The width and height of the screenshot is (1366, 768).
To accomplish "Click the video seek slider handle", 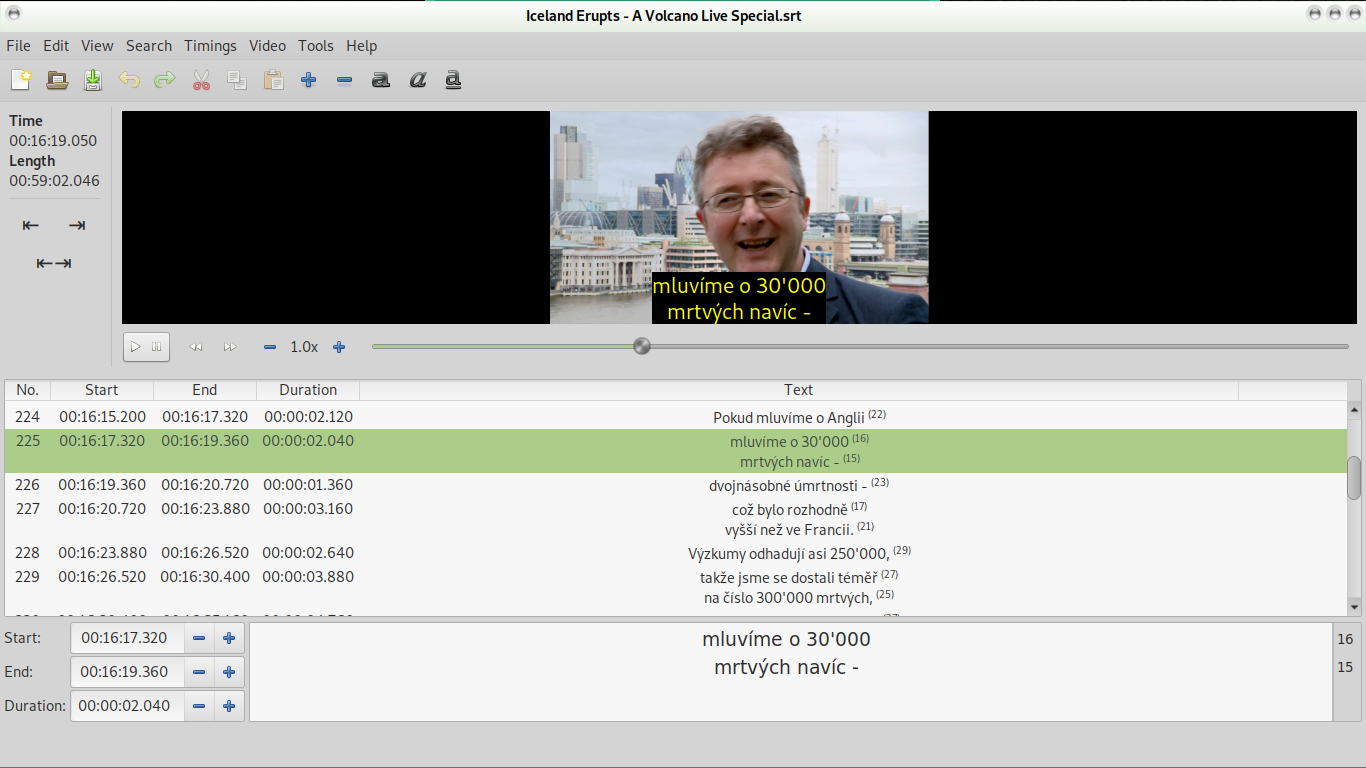I will click(642, 346).
